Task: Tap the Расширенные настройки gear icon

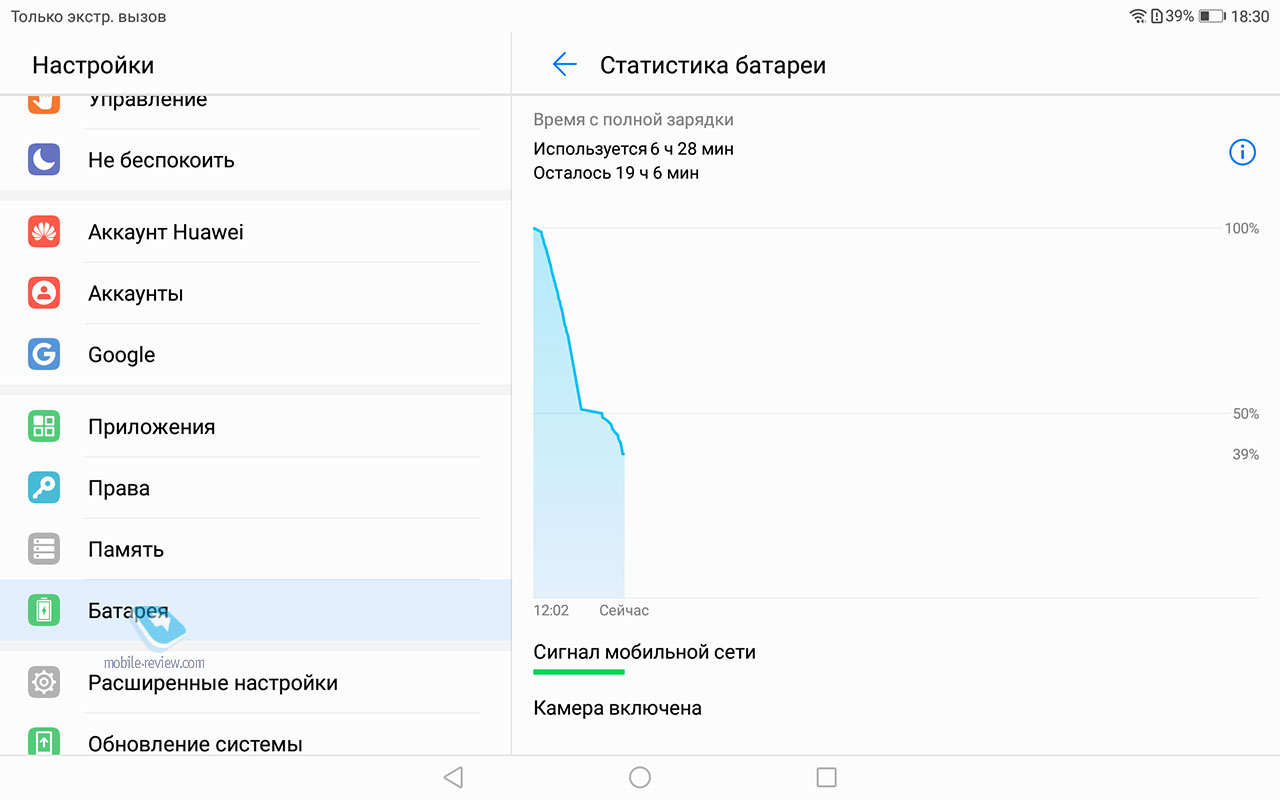Action: tap(44, 683)
